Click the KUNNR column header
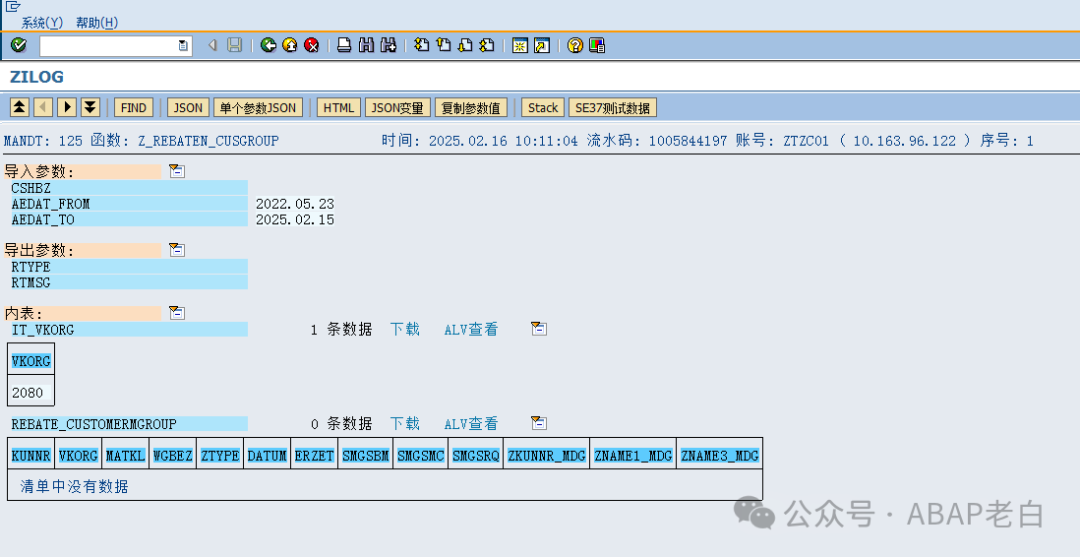This screenshot has width=1080, height=557. tap(32, 455)
